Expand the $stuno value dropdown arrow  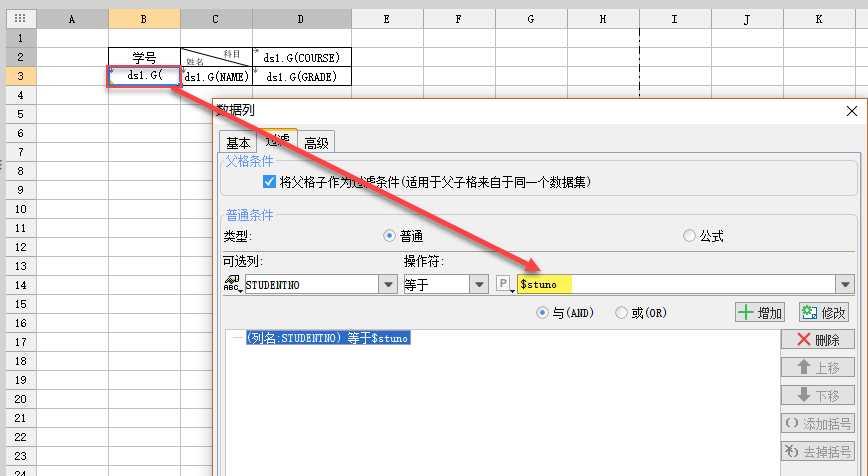(845, 284)
